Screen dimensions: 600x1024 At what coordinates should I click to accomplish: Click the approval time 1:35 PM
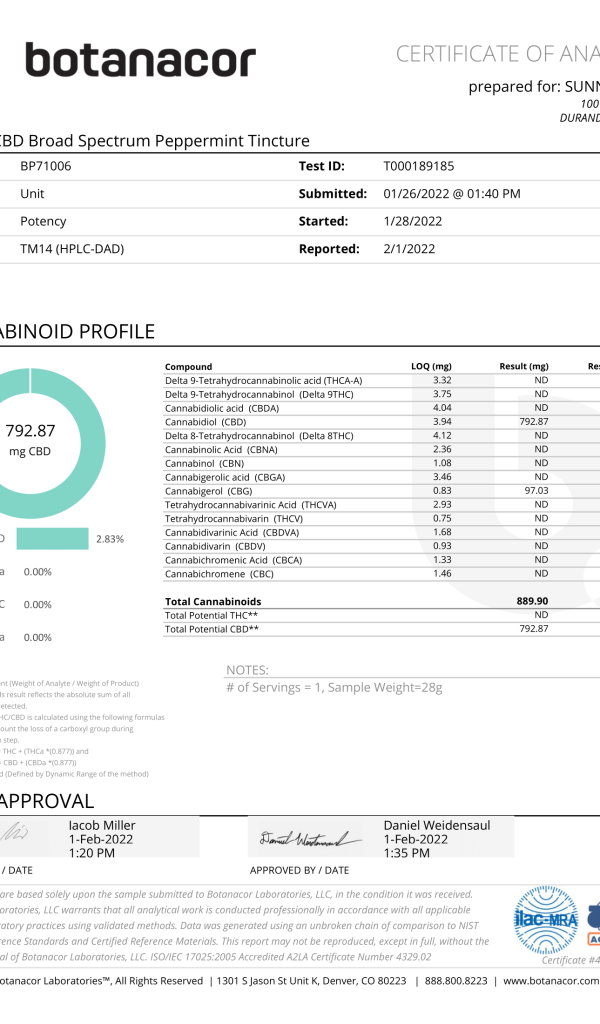click(x=406, y=853)
